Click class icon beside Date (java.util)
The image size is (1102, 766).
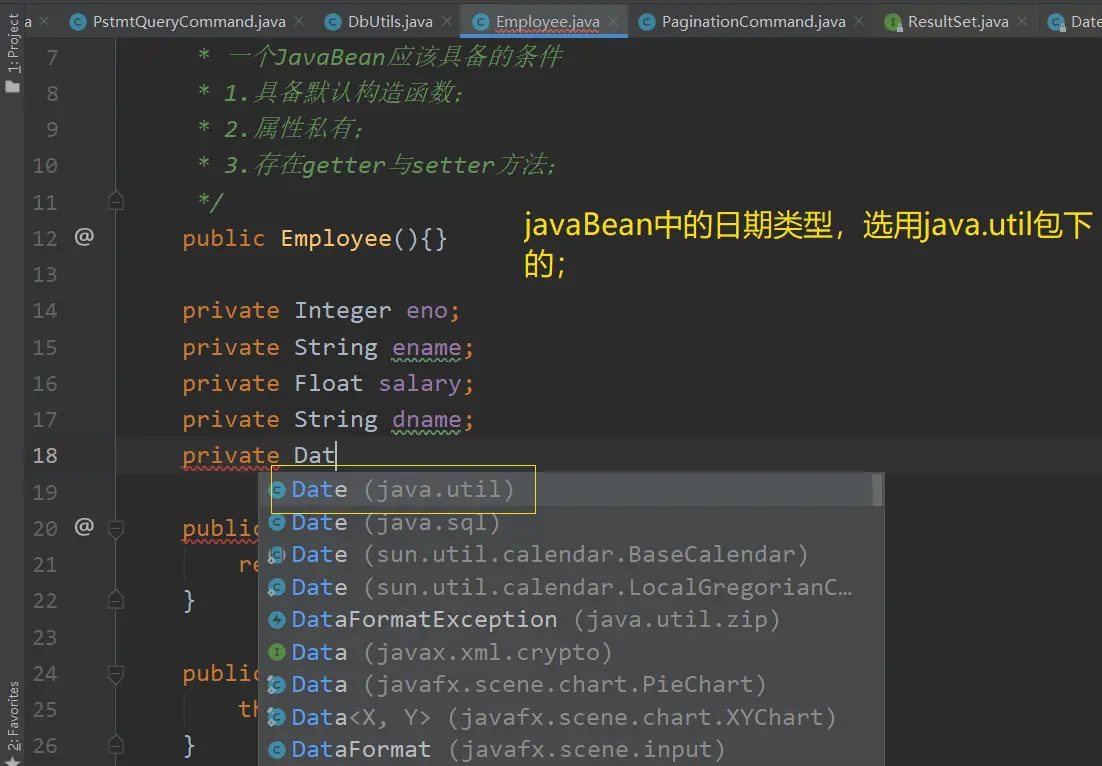pos(277,490)
